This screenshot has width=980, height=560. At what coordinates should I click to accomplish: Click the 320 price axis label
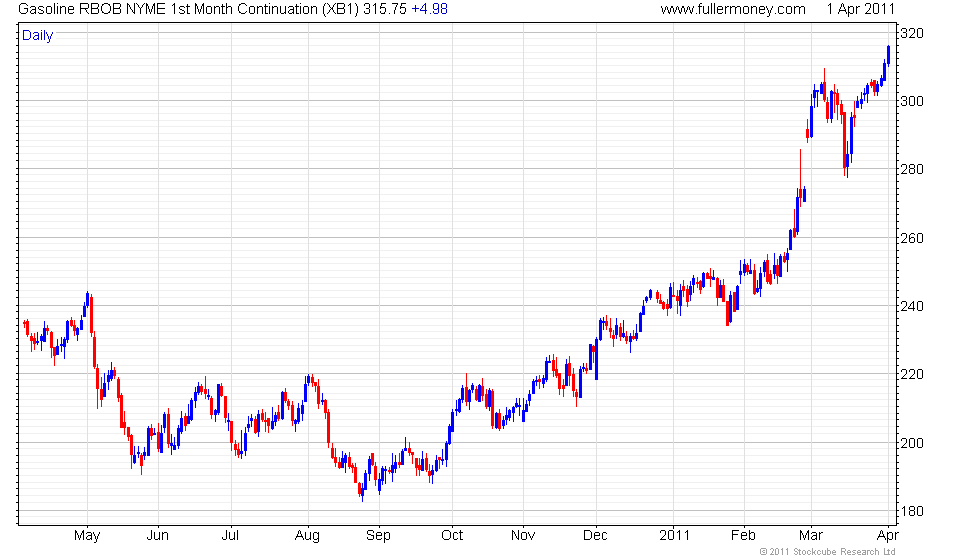[911, 33]
